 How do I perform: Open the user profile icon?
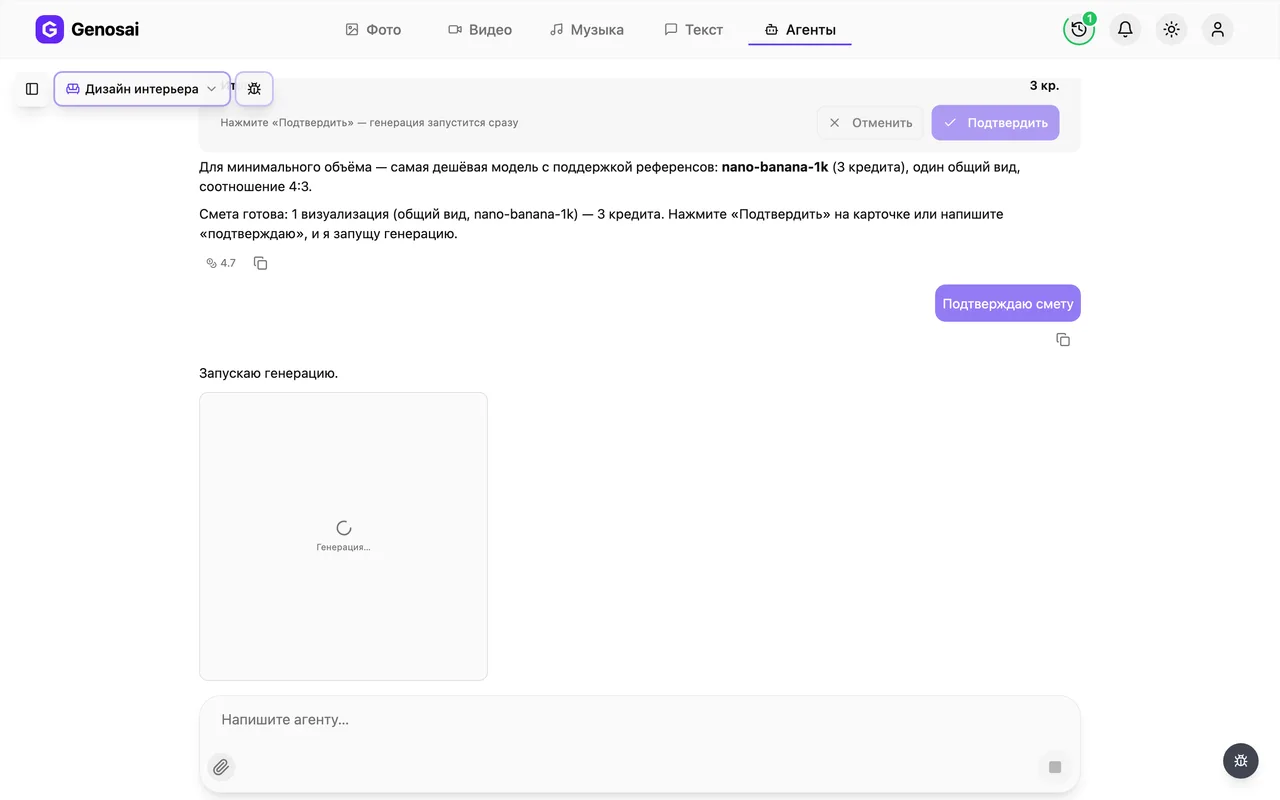point(1217,30)
